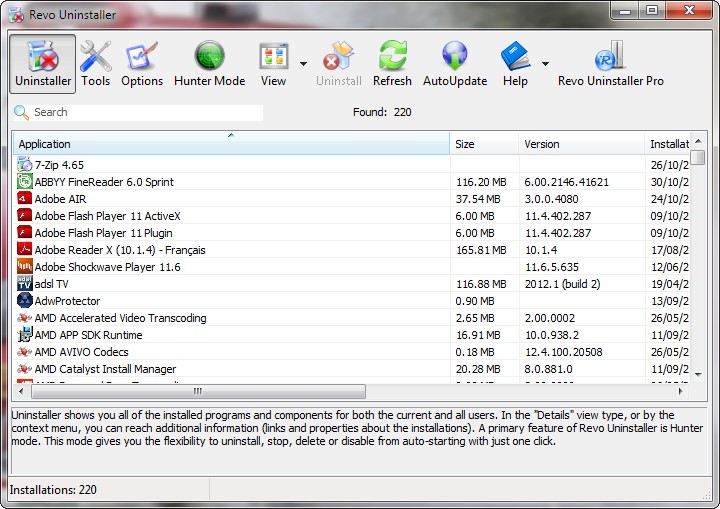Click the Adobe Reader X icon

pyautogui.click(x=24, y=249)
